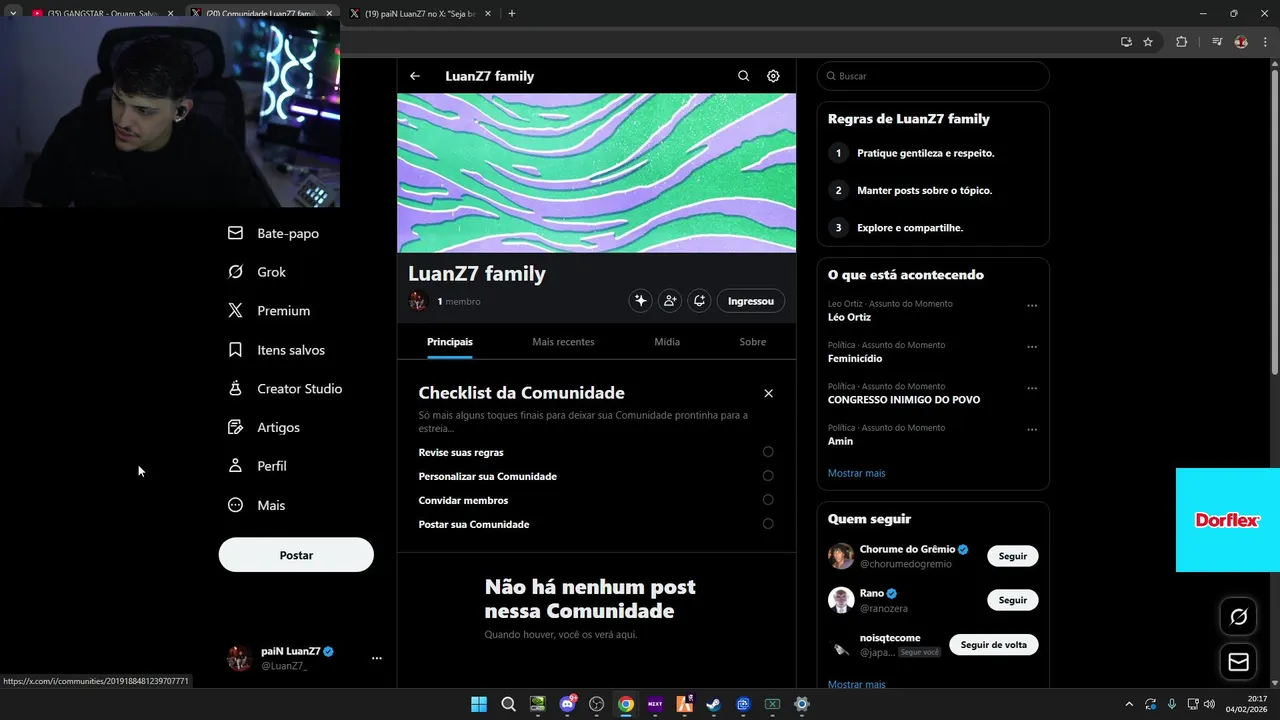Click the Buscar search field
The image size is (1280, 720).
click(933, 76)
